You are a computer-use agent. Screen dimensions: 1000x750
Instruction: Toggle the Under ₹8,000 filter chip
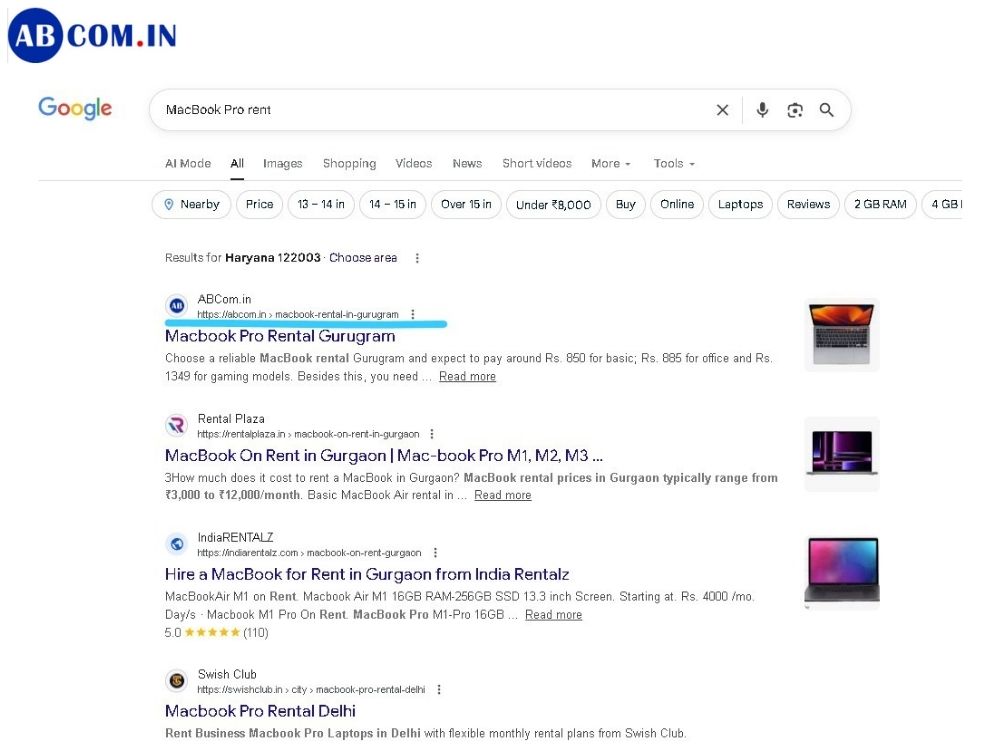553,204
